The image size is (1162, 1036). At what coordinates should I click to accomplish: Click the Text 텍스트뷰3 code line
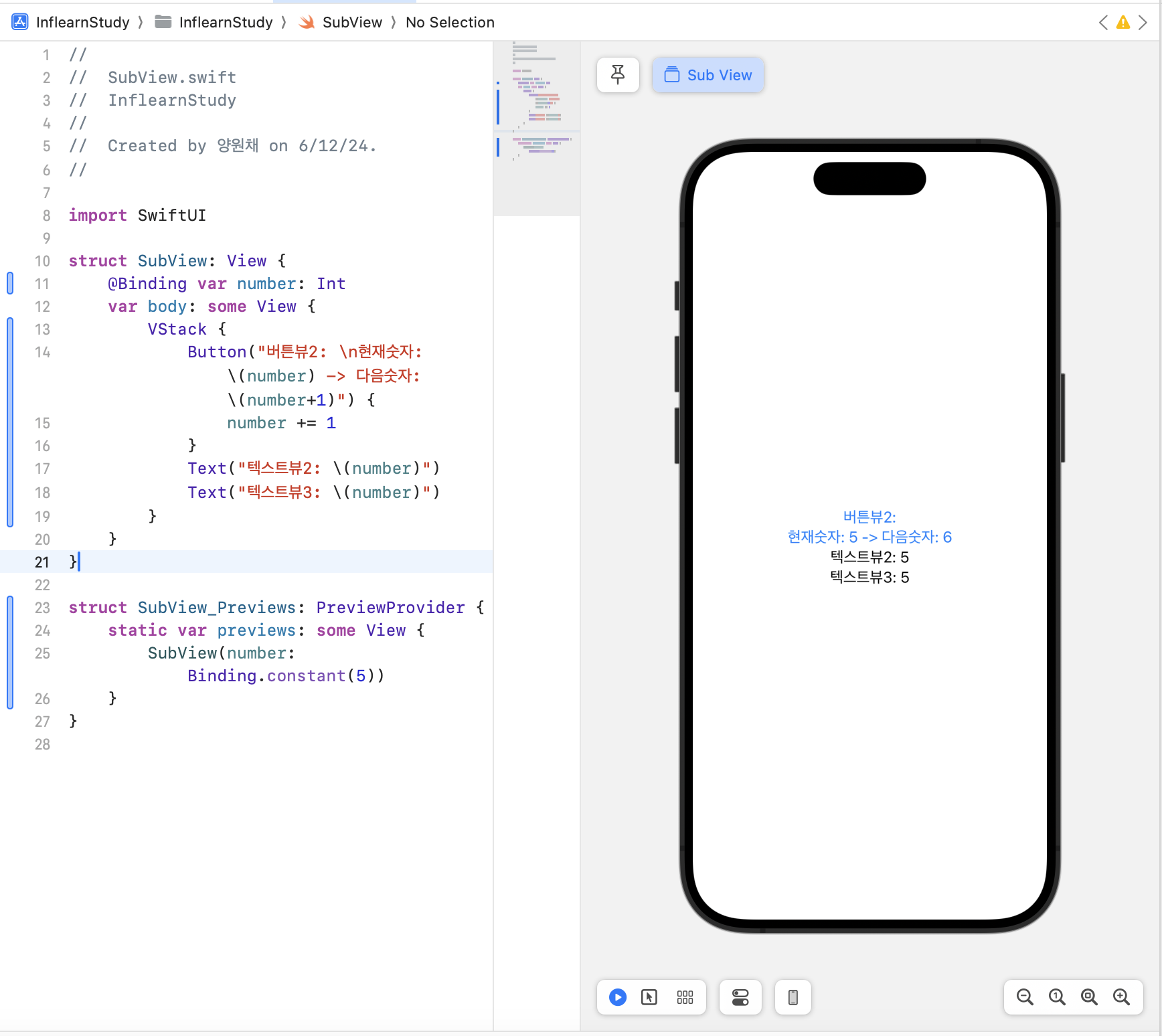click(x=314, y=492)
